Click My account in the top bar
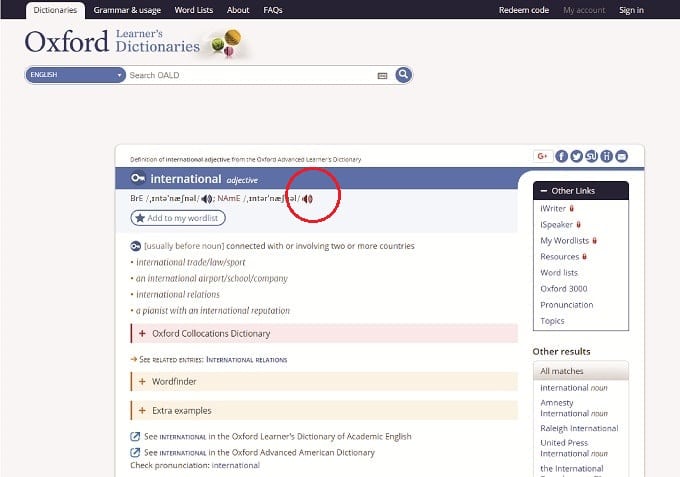The height and width of the screenshot is (477, 680). pyautogui.click(x=584, y=10)
